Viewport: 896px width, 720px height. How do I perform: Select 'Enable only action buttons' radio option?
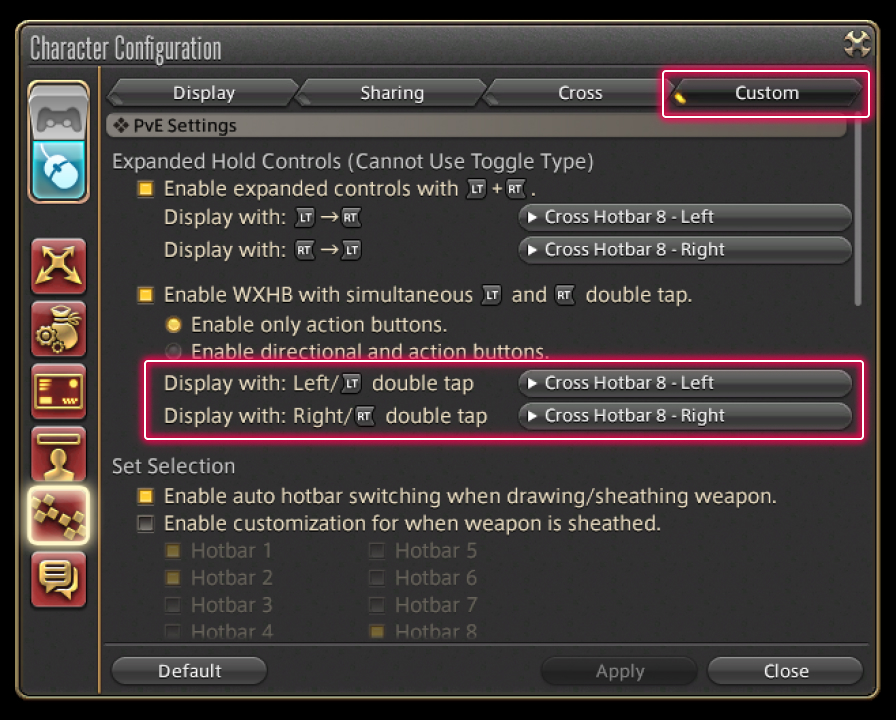pos(173,325)
